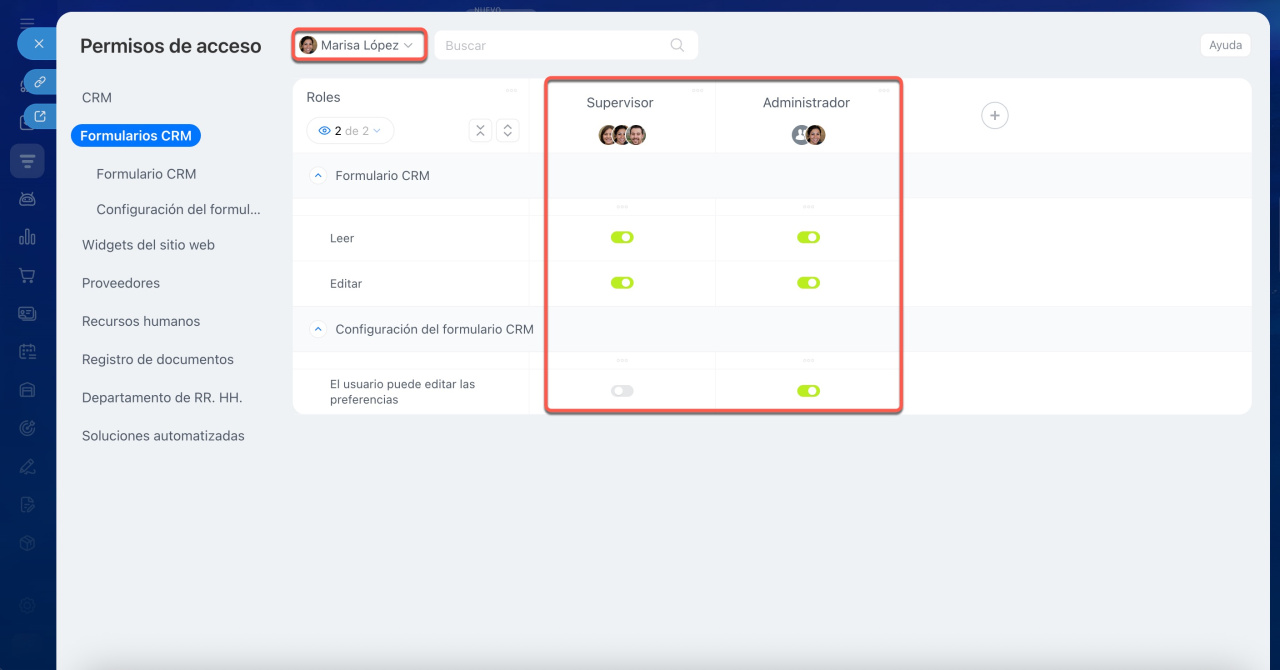
Task: Open the CoPilot robot icon in sidebar
Action: tap(27, 199)
